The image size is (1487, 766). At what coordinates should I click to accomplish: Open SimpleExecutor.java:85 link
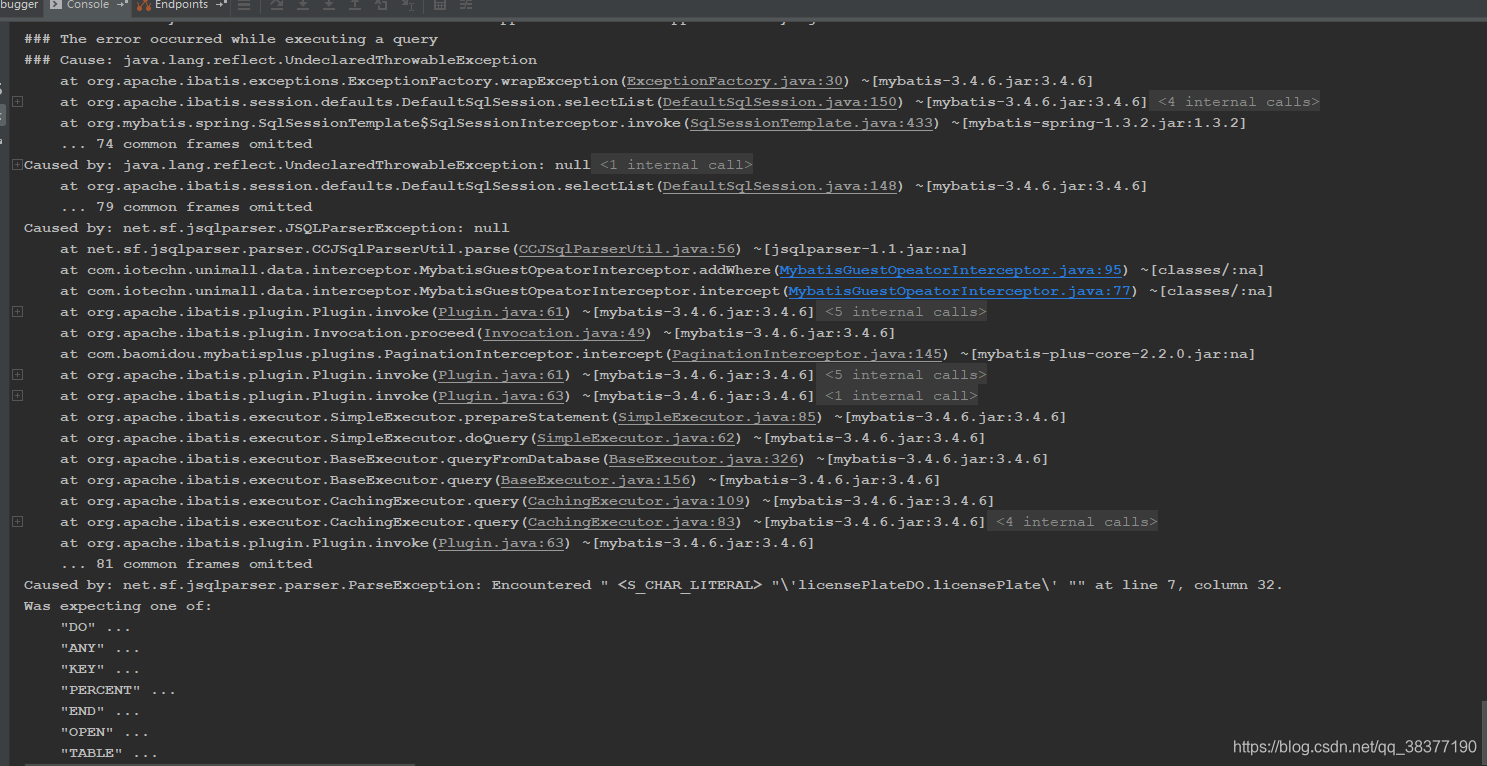coord(717,417)
